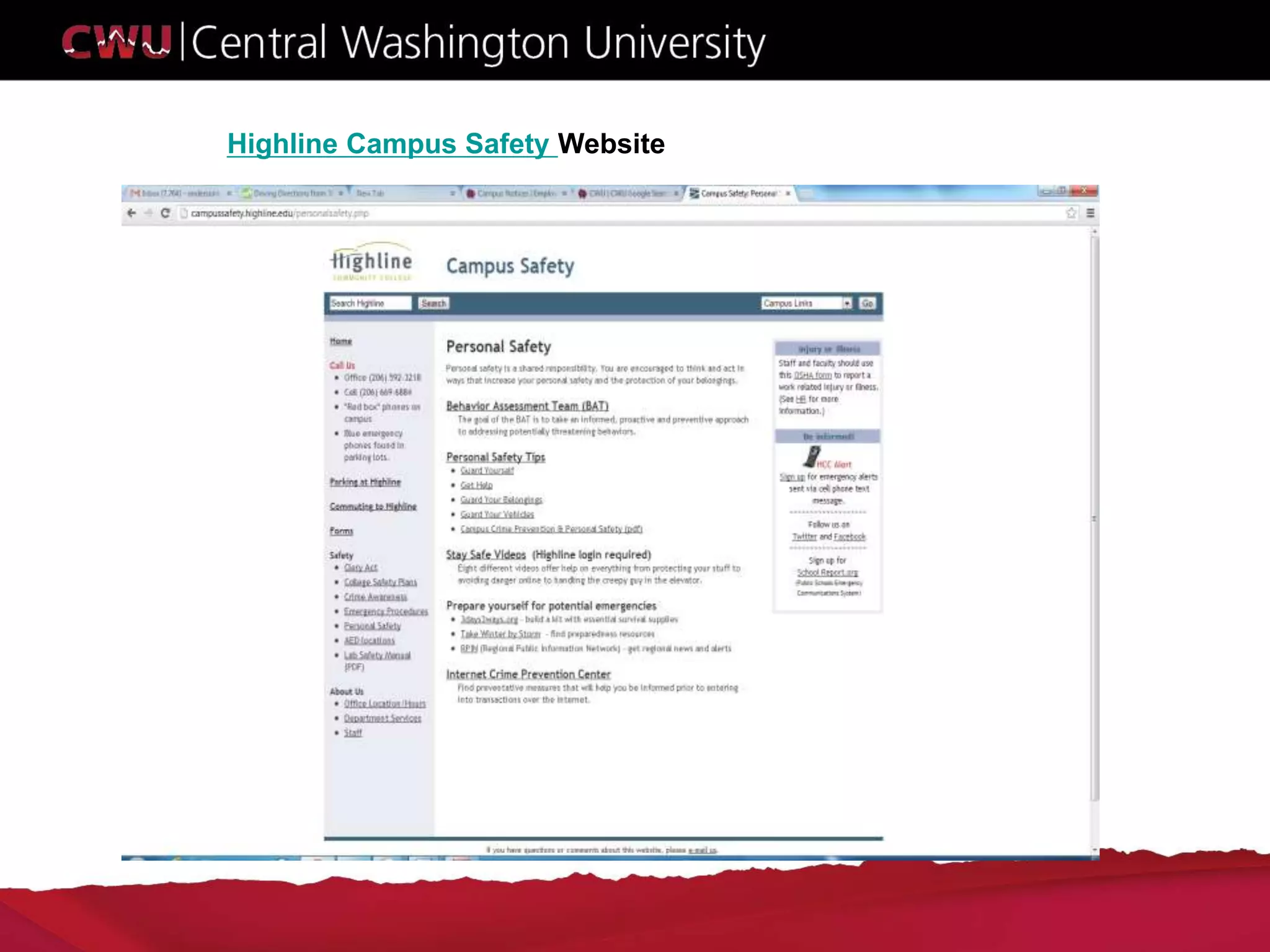Open Campus Crime Prevention pdf link
The width and height of the screenshot is (1270, 952).
[551, 529]
